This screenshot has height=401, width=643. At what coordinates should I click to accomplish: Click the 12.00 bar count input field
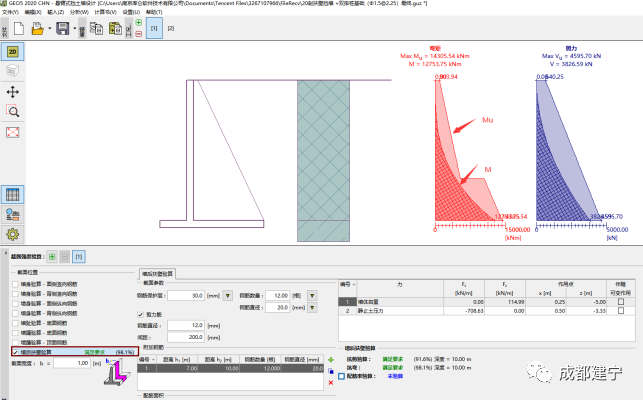coord(278,296)
